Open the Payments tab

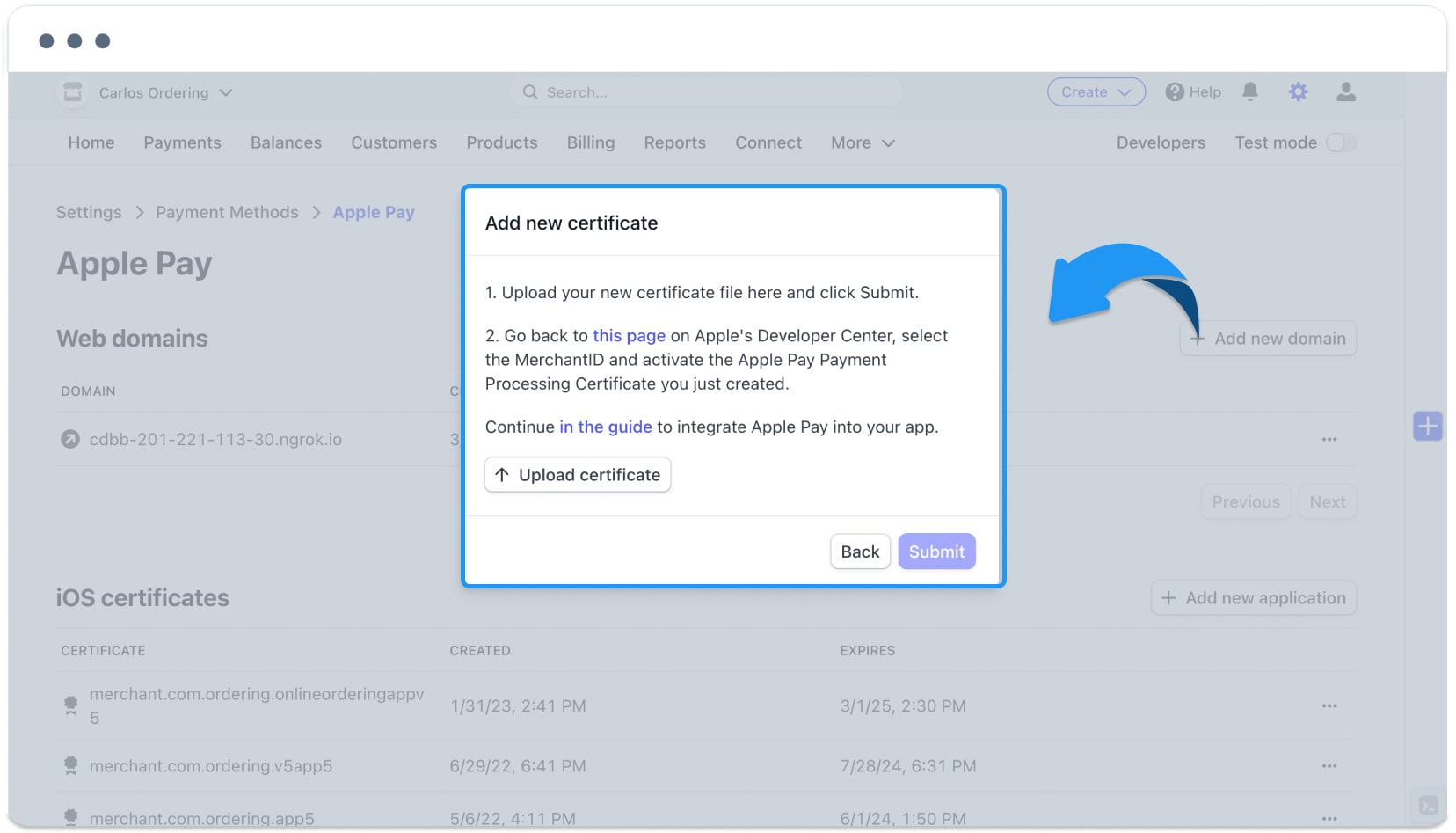pos(183,142)
